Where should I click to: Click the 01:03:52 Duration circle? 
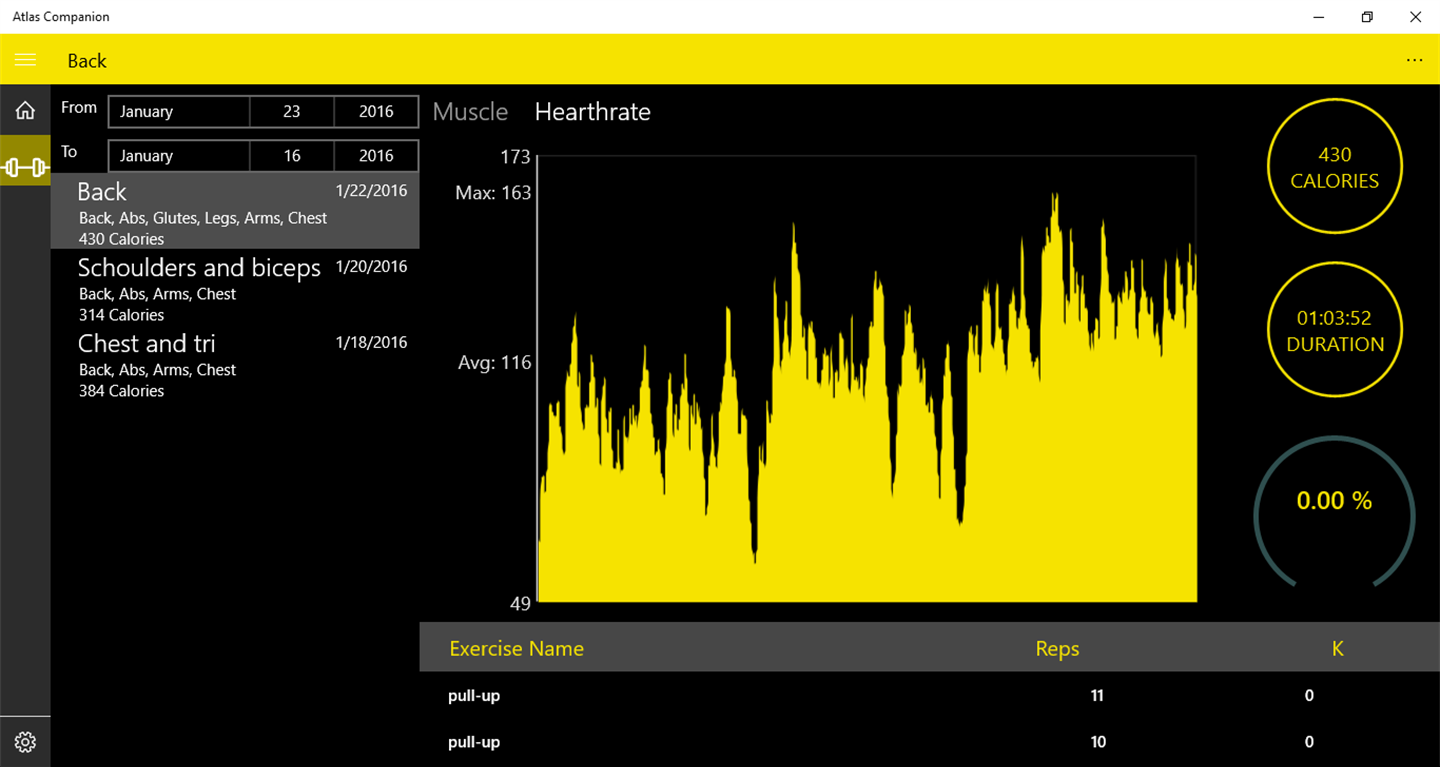pyautogui.click(x=1334, y=331)
